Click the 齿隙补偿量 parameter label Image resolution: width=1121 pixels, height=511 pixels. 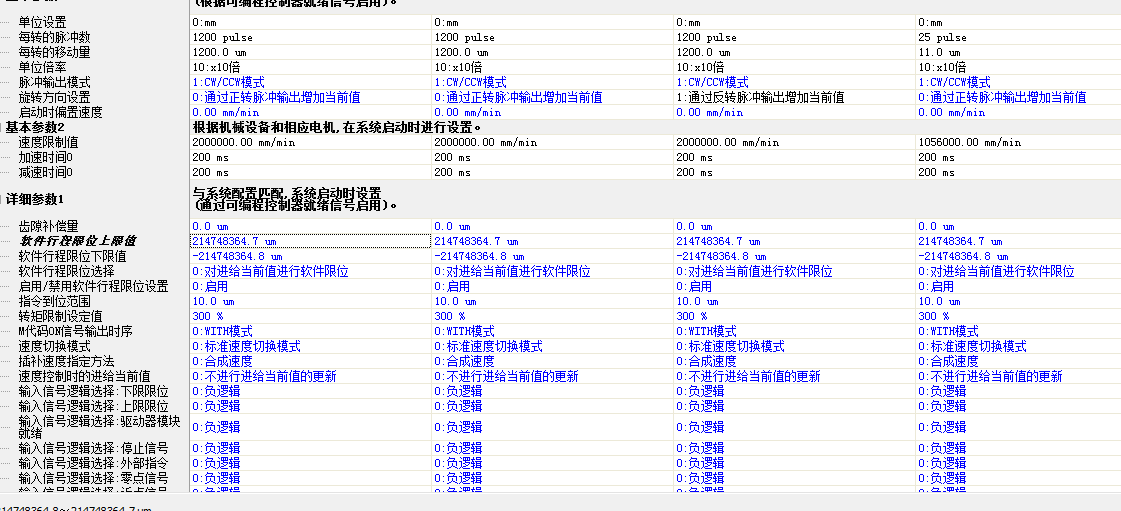[48, 226]
